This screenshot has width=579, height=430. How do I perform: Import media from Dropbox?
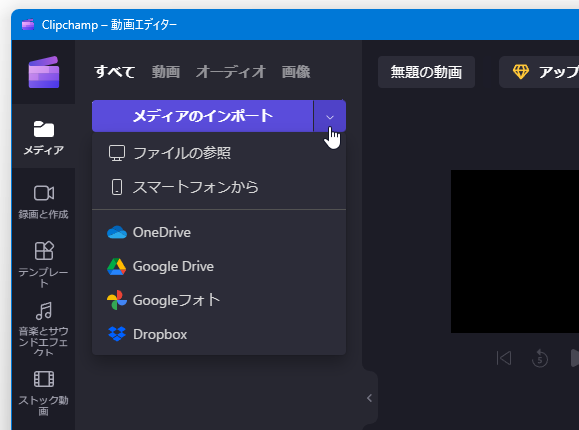point(219,334)
